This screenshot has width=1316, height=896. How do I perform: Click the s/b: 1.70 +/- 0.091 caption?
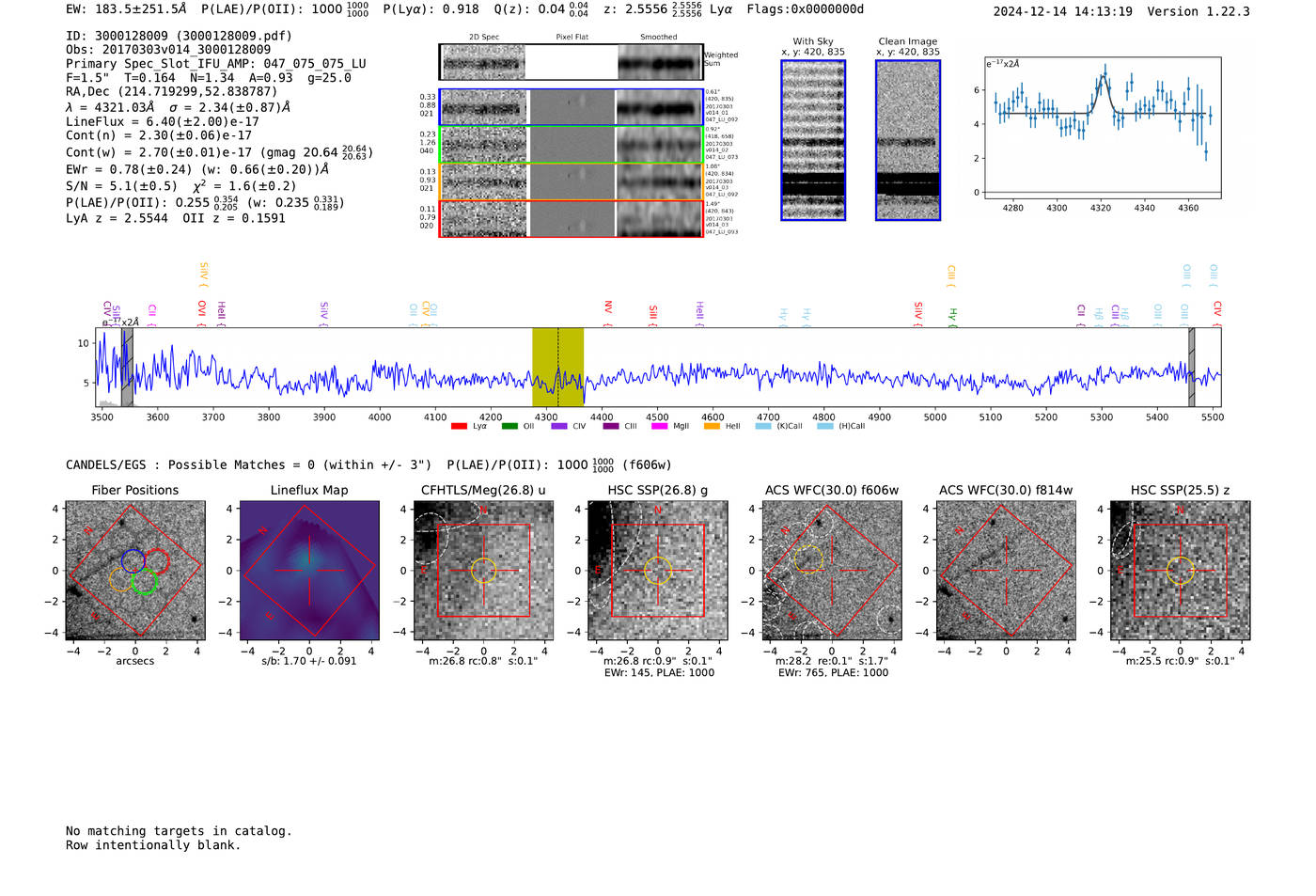pos(309,661)
